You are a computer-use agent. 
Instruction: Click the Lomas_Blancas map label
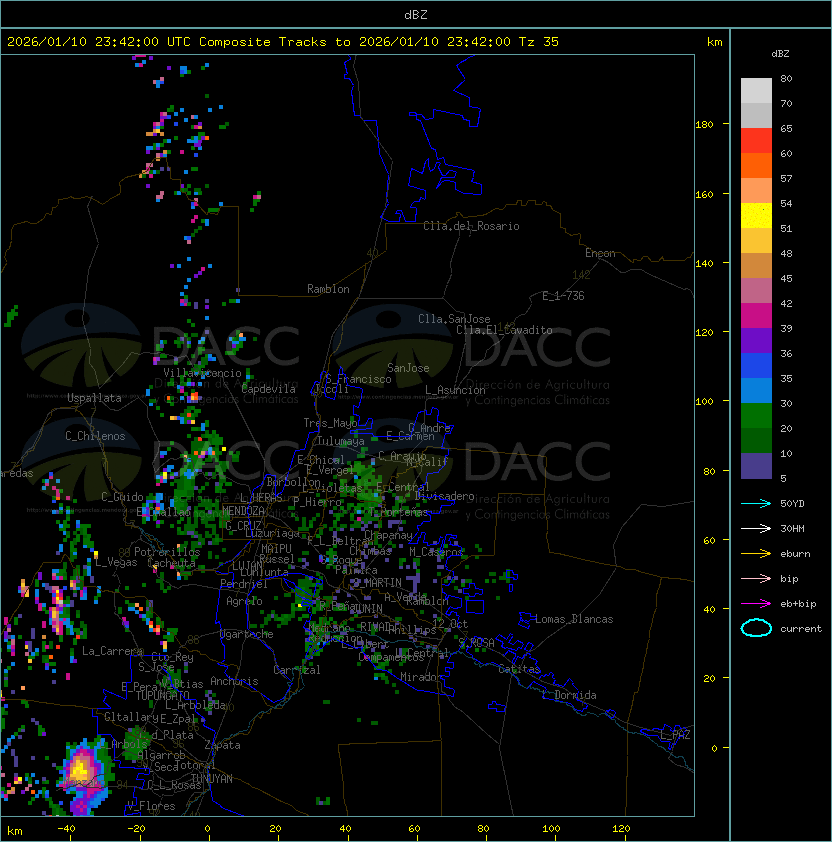(574, 619)
